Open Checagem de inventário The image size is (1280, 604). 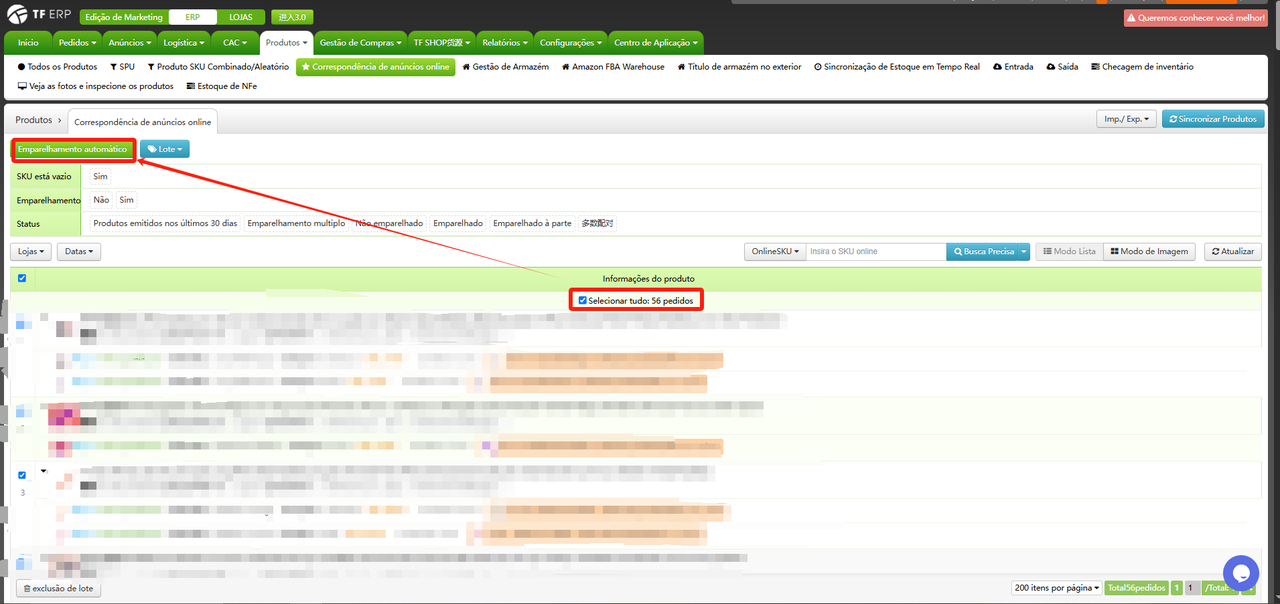pos(1141,67)
